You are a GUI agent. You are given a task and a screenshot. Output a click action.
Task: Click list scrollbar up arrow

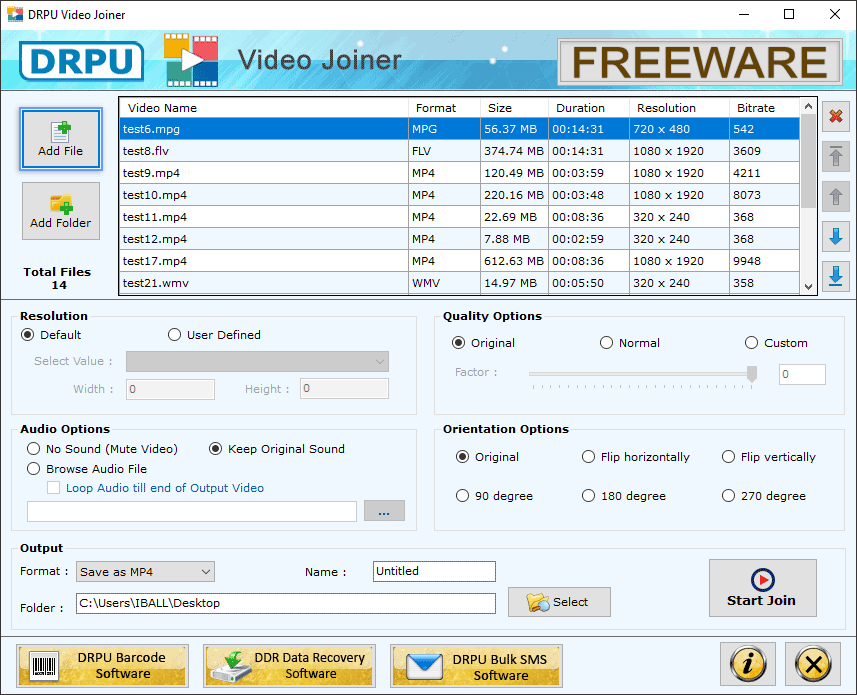(x=808, y=106)
